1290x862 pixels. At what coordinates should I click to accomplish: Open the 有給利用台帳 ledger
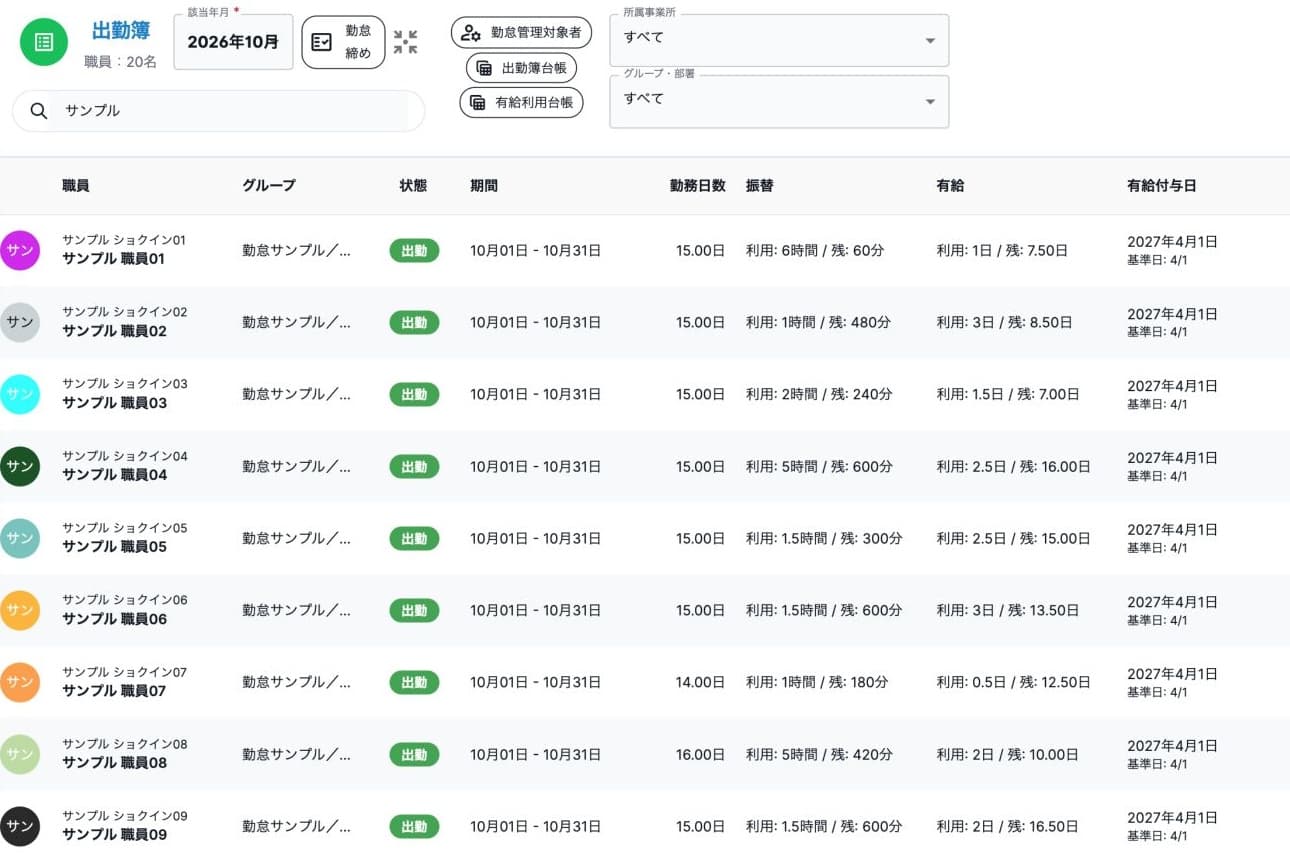coord(521,102)
